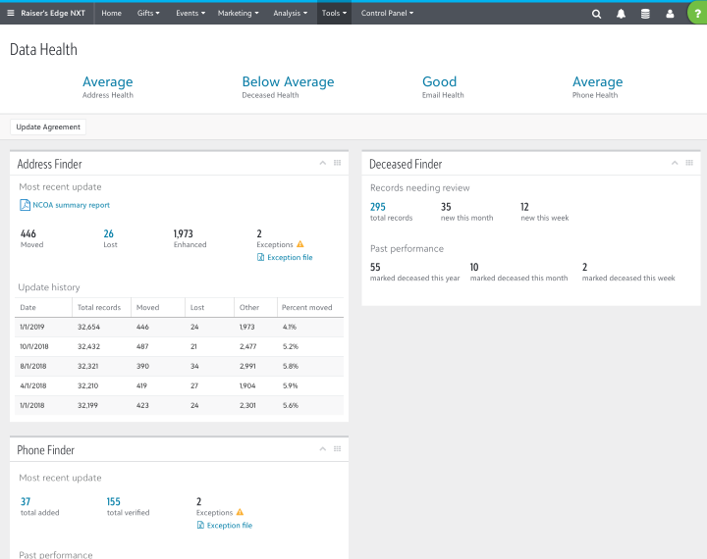
Task: Open the green help question mark
Action: point(696,14)
